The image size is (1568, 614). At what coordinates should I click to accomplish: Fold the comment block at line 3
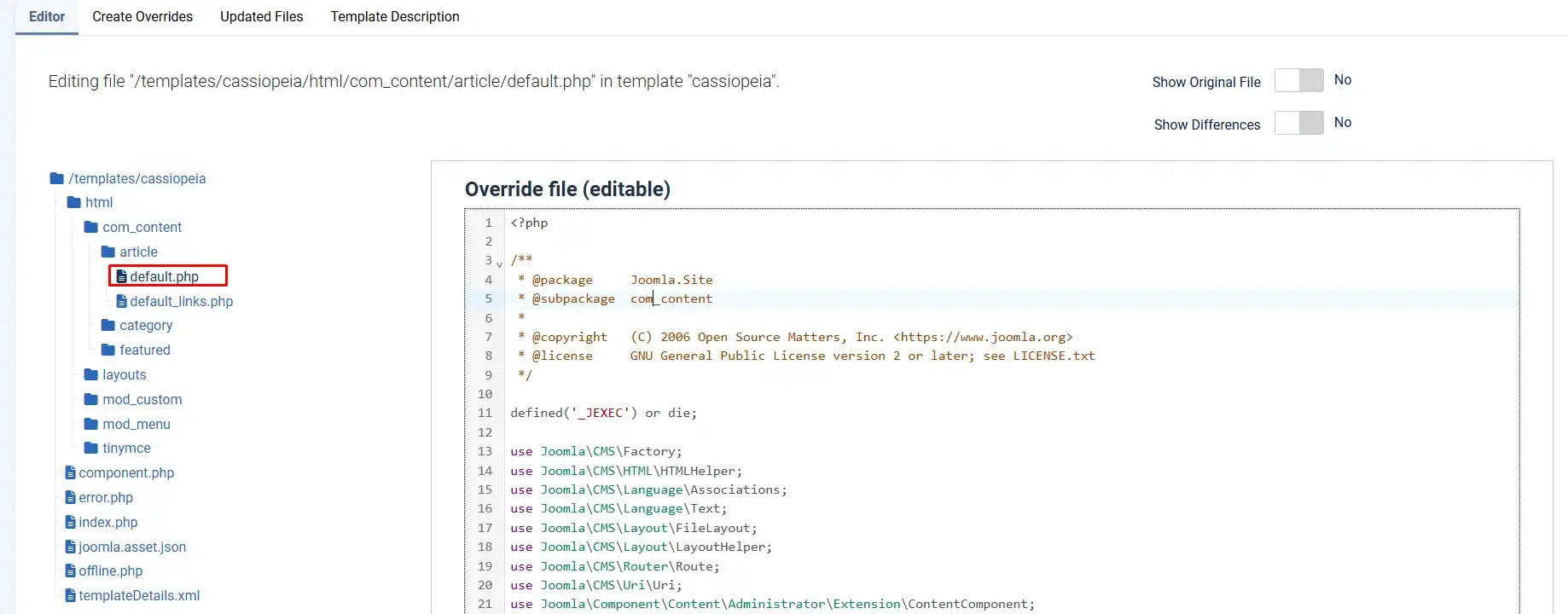click(x=500, y=264)
